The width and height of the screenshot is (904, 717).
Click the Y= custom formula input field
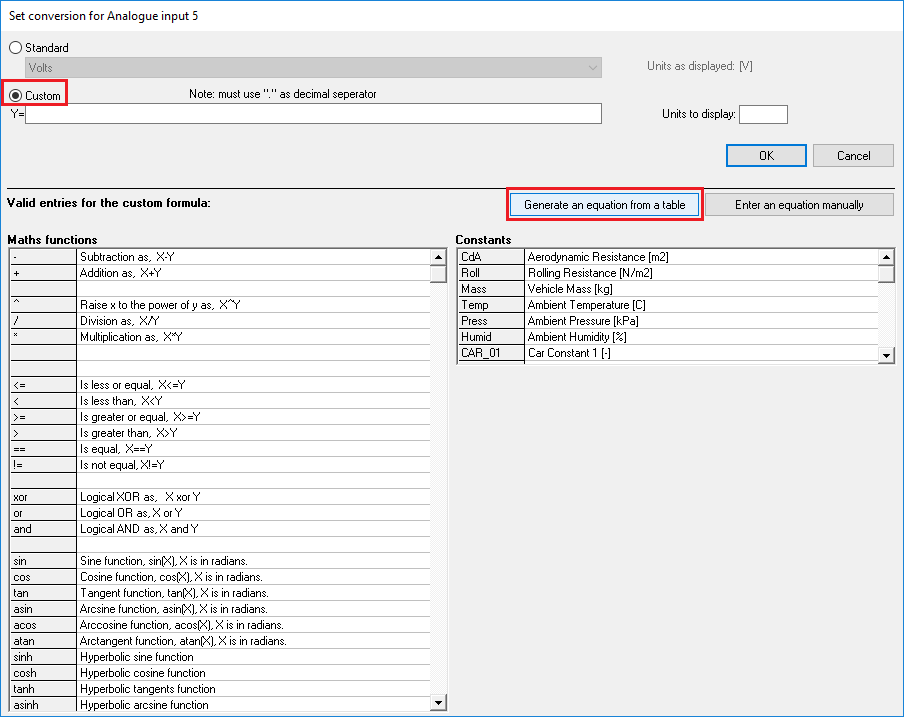(x=314, y=114)
